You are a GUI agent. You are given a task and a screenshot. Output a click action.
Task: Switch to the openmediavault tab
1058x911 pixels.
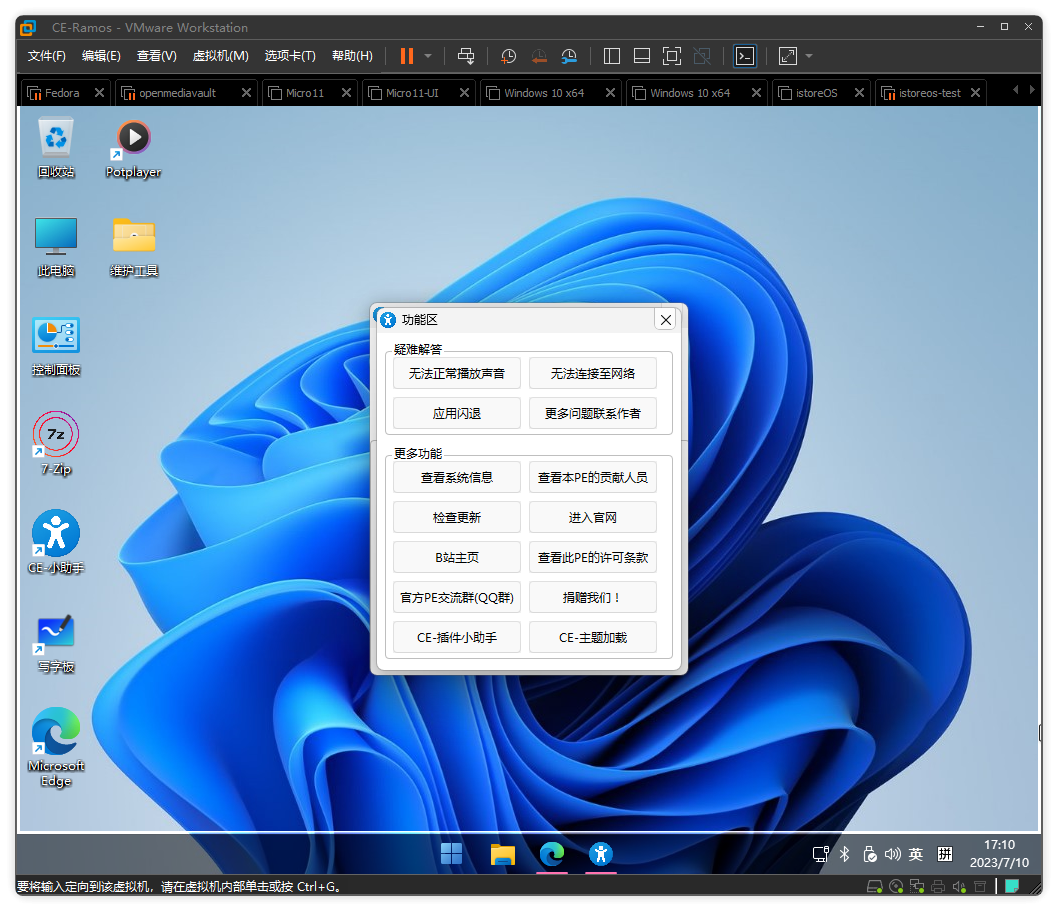coord(177,93)
